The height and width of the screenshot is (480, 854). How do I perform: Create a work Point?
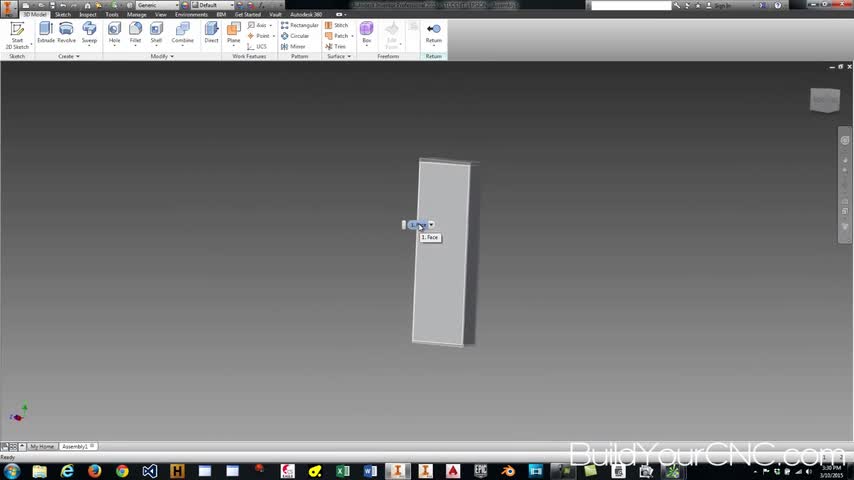(258, 36)
